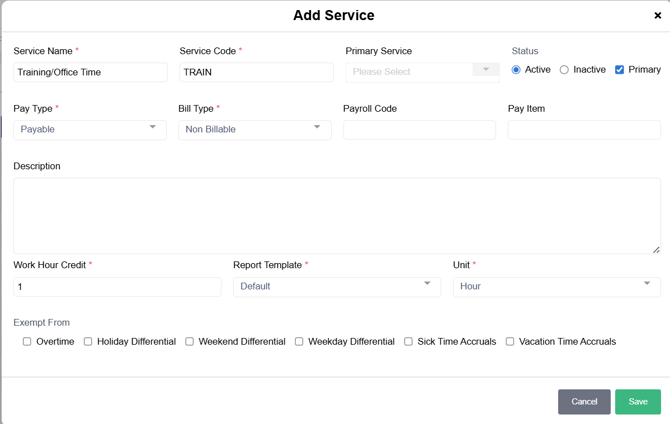Open the Primary Service dropdown
The image size is (670, 424).
click(422, 72)
